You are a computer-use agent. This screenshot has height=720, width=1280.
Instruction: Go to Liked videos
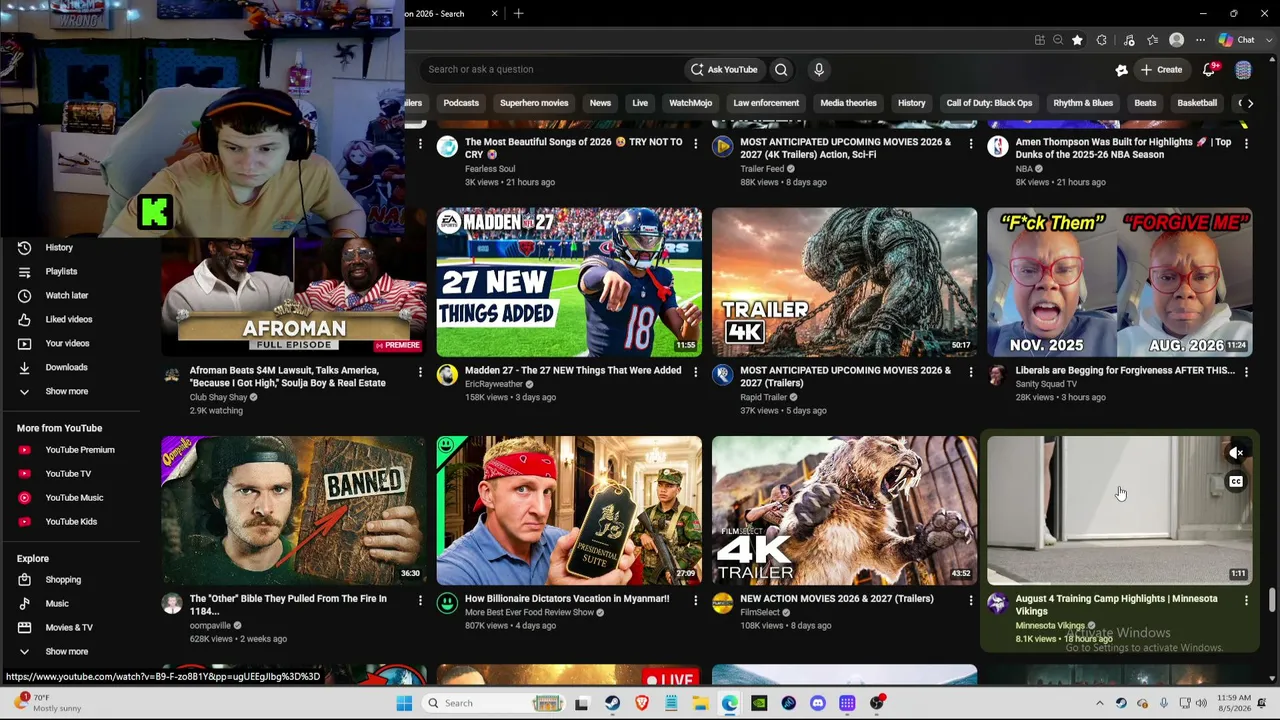(70, 319)
